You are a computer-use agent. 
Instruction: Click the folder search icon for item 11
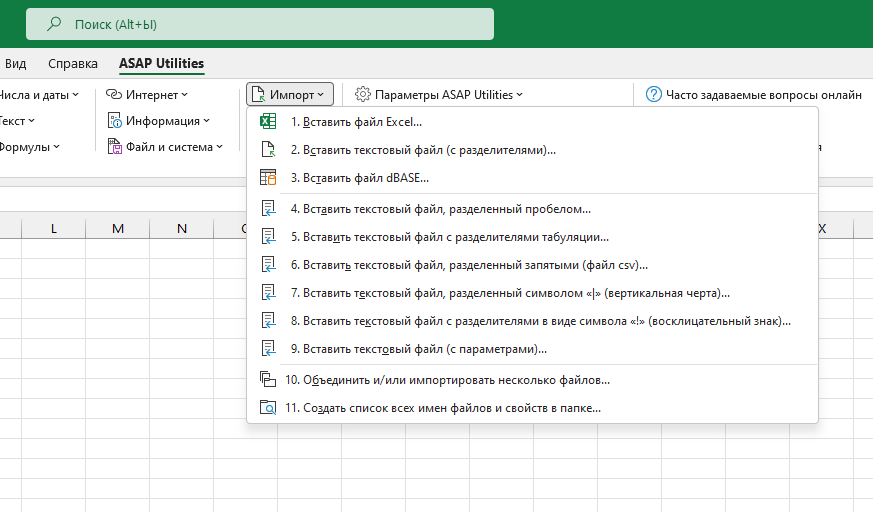point(268,407)
